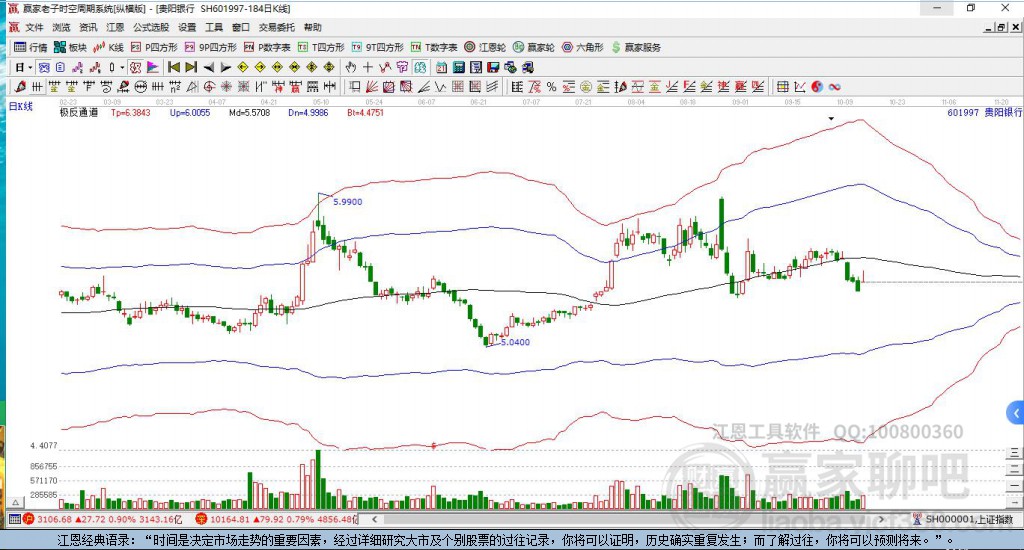The width and height of the screenshot is (1024, 550).
Task: Open the calendar date icon
Action: [x=441, y=67]
